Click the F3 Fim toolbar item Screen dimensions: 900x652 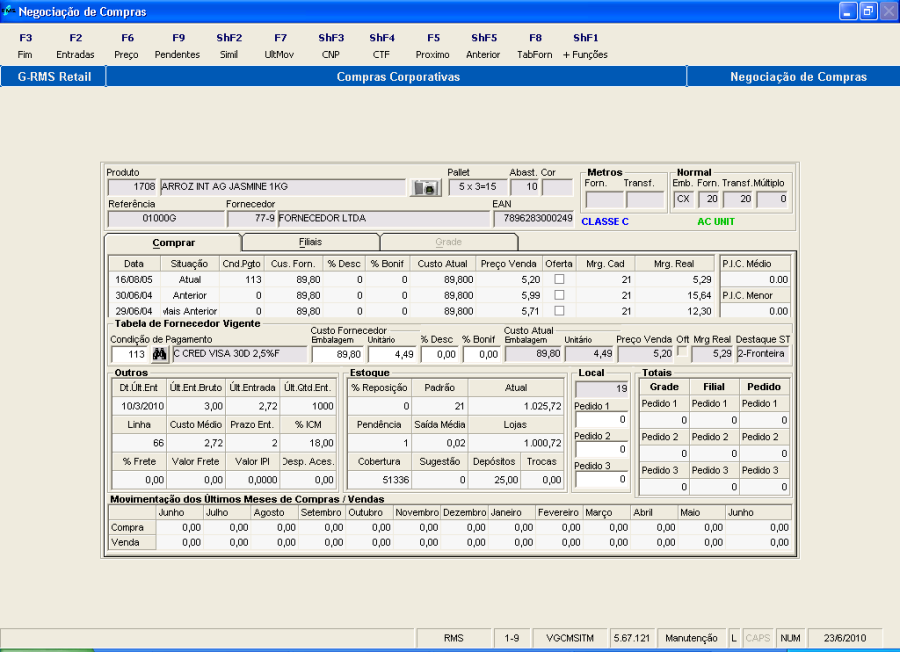click(x=26, y=46)
